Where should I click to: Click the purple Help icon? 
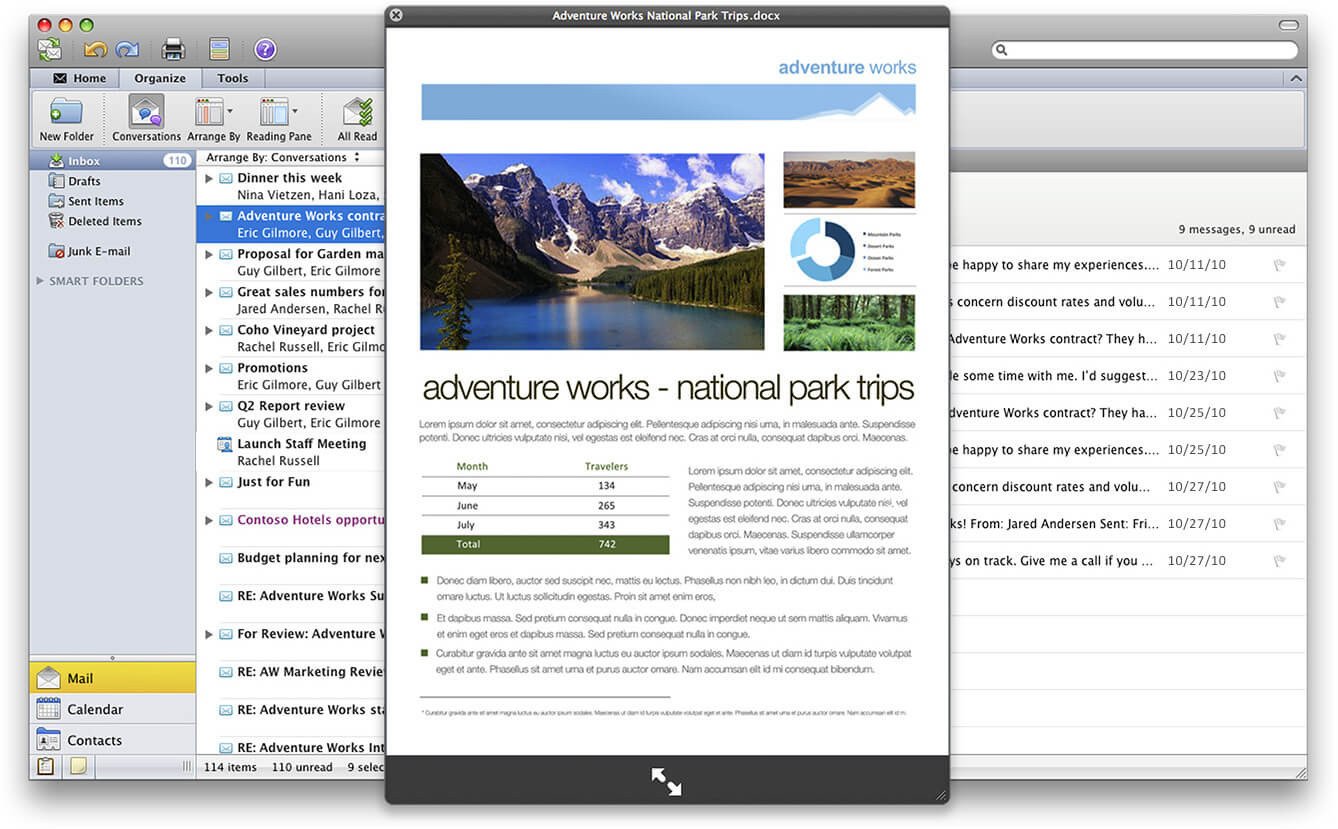[263, 48]
